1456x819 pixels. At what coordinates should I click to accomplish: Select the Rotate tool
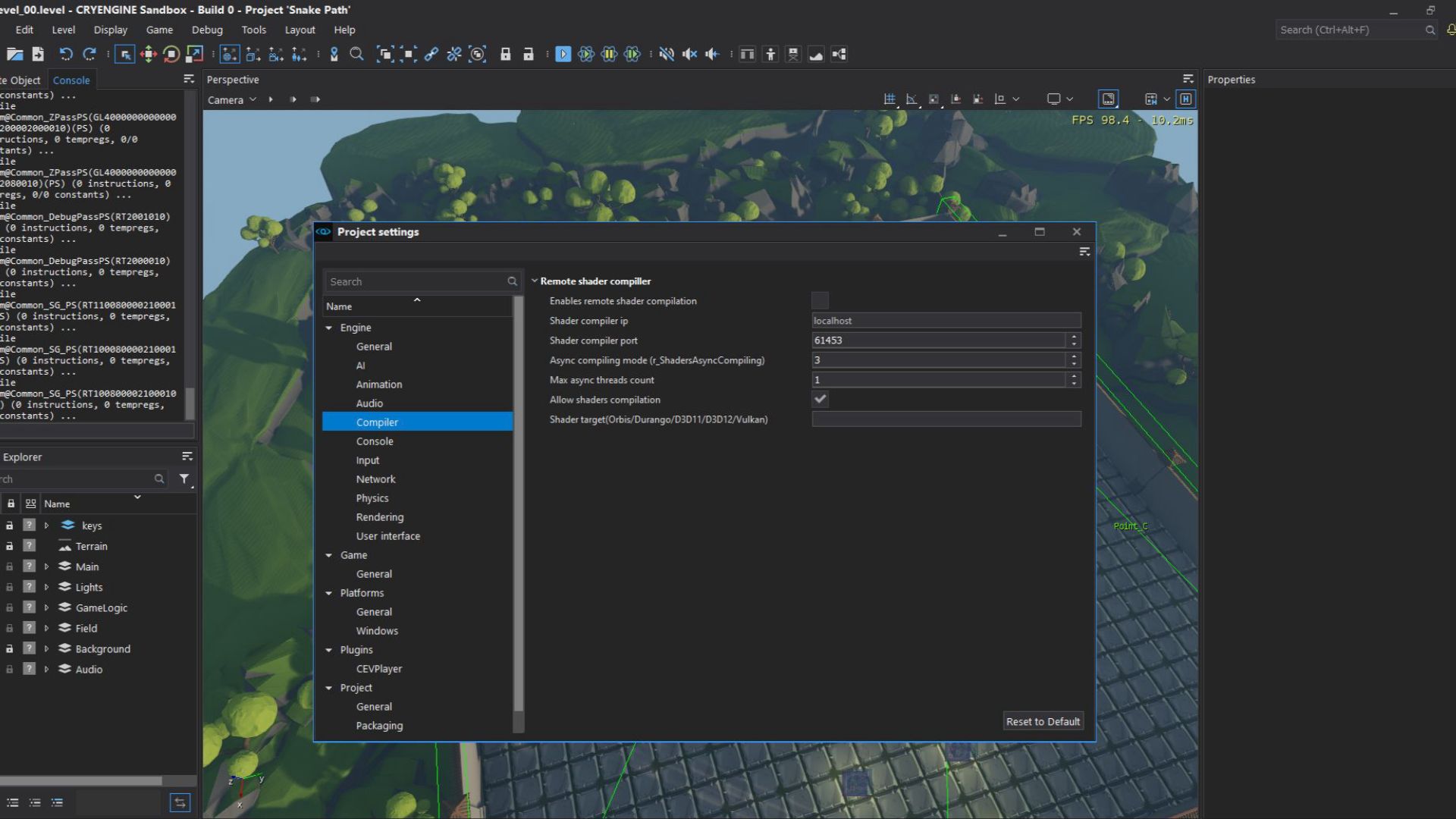(171, 54)
